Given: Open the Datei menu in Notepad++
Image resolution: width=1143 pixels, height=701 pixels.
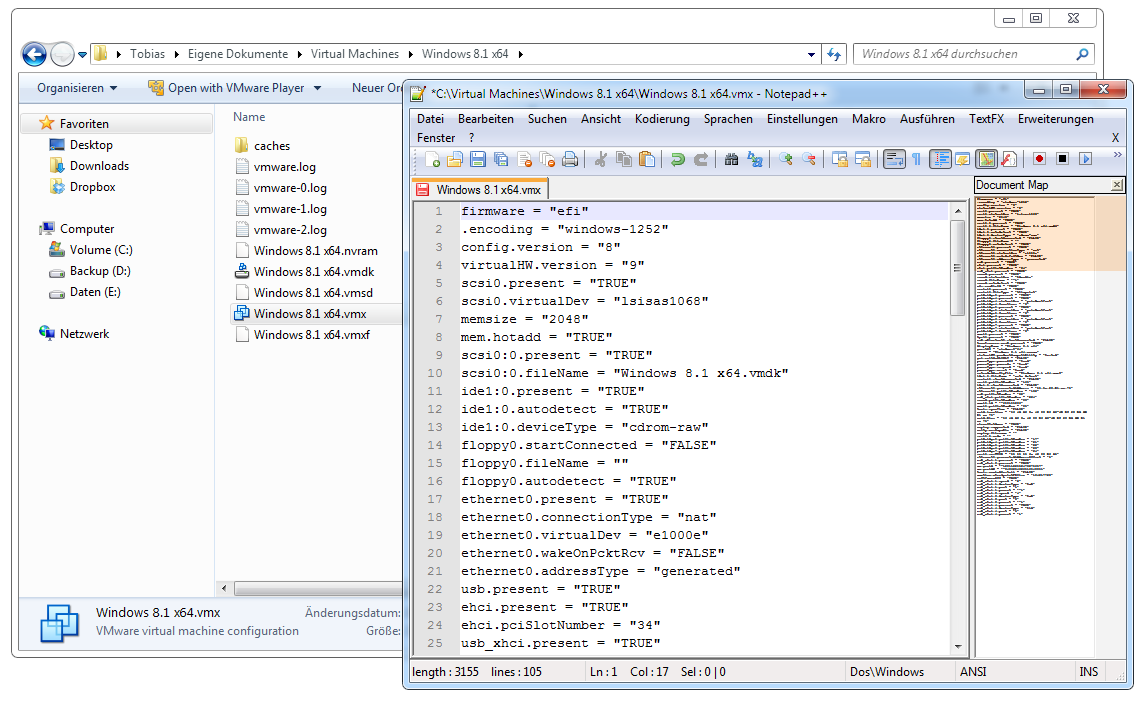Looking at the screenshot, I should pos(430,119).
